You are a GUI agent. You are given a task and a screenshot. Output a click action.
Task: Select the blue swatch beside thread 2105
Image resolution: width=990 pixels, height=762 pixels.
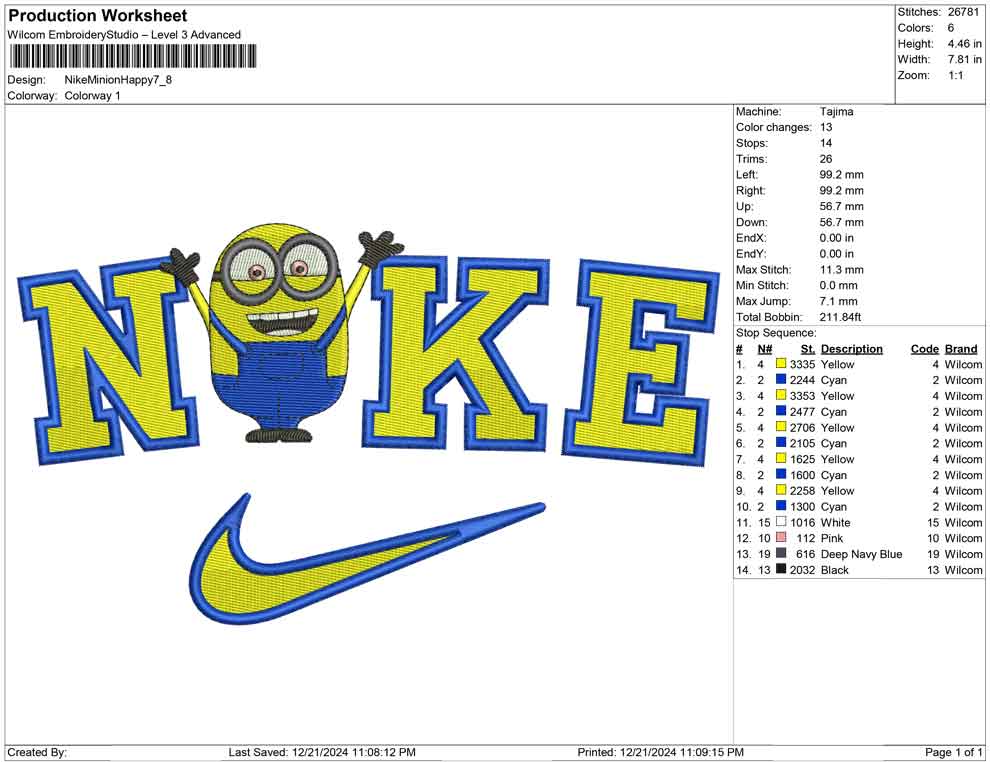[x=781, y=443]
